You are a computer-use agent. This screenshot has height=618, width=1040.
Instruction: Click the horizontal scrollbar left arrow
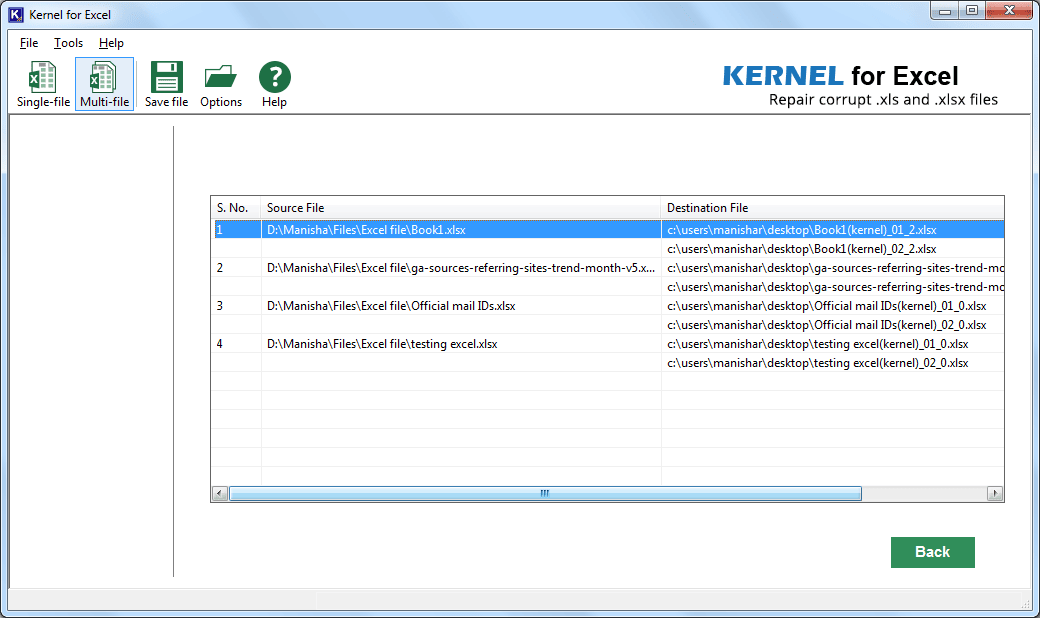click(220, 493)
